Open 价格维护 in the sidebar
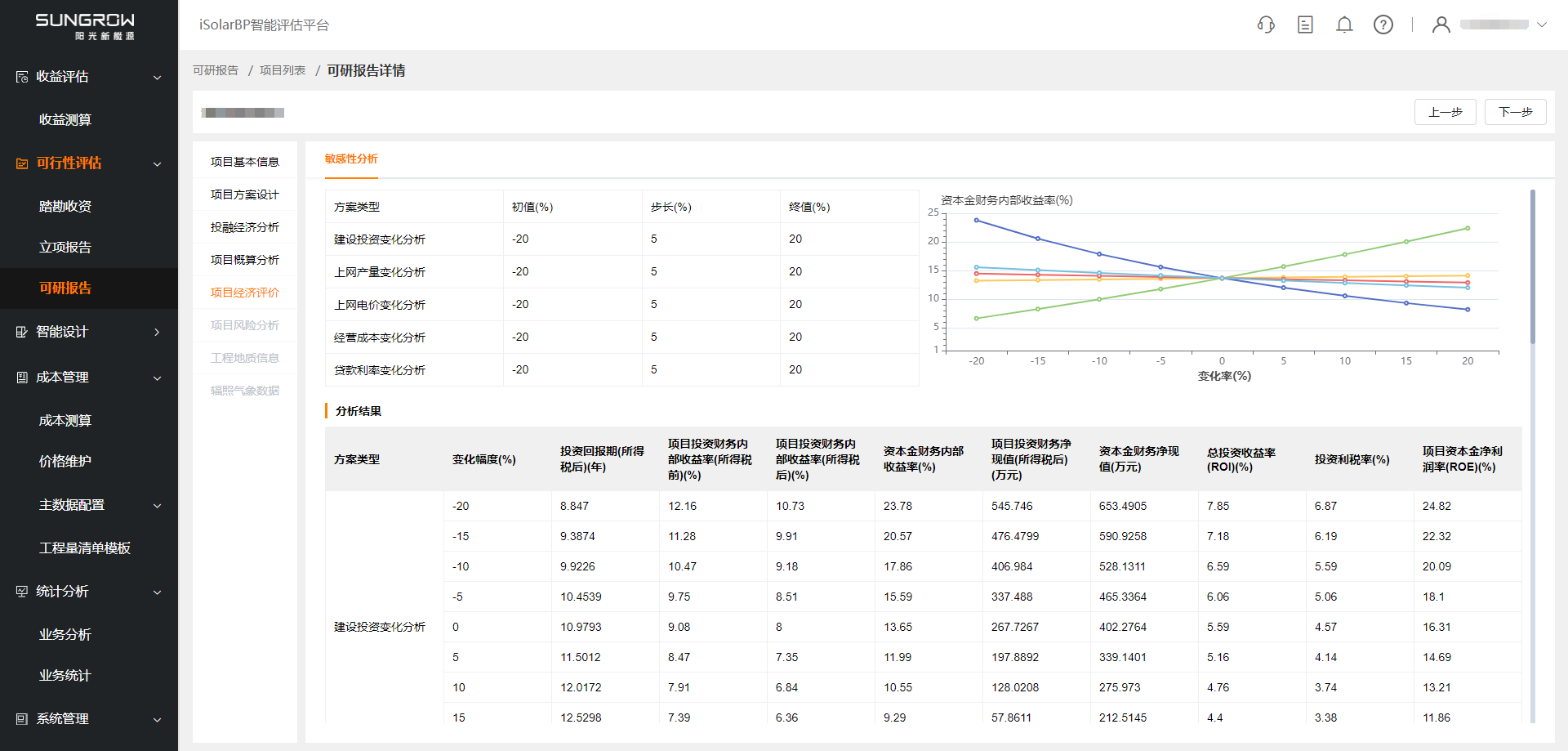Image resolution: width=1568 pixels, height=751 pixels. tap(65, 461)
